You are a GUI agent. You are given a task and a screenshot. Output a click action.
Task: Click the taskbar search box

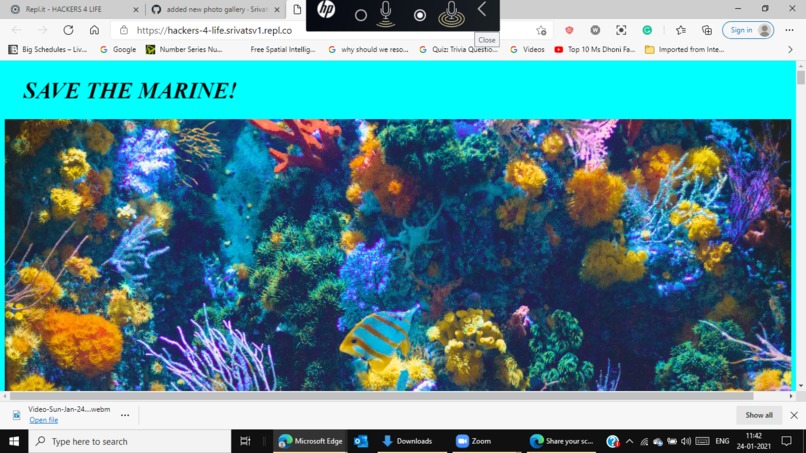(130, 441)
